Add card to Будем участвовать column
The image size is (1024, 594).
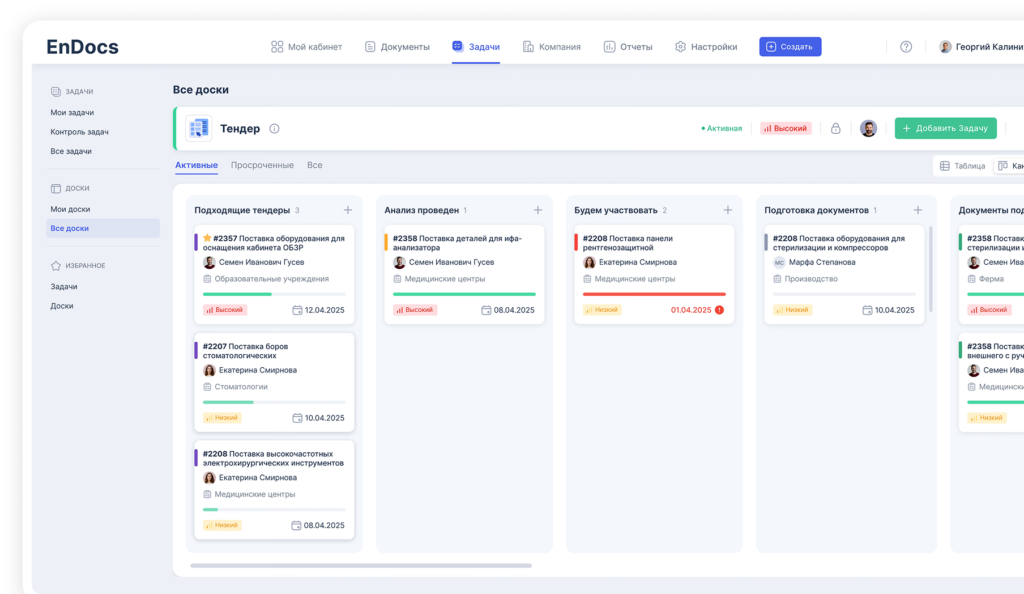tap(728, 210)
